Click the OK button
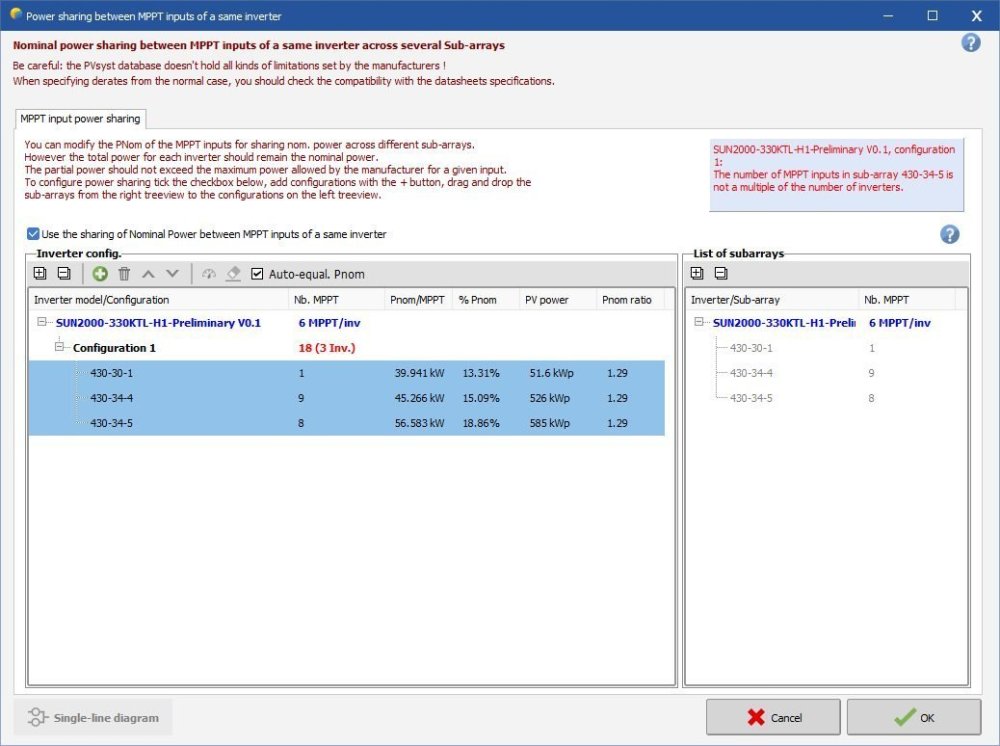 [913, 717]
